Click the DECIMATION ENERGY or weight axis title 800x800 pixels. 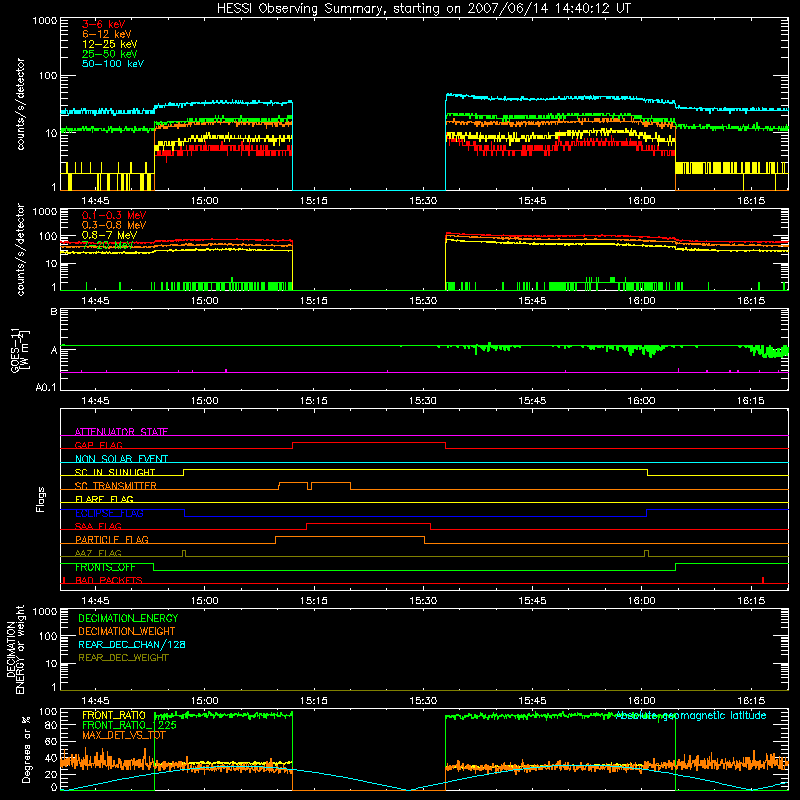click(15, 649)
